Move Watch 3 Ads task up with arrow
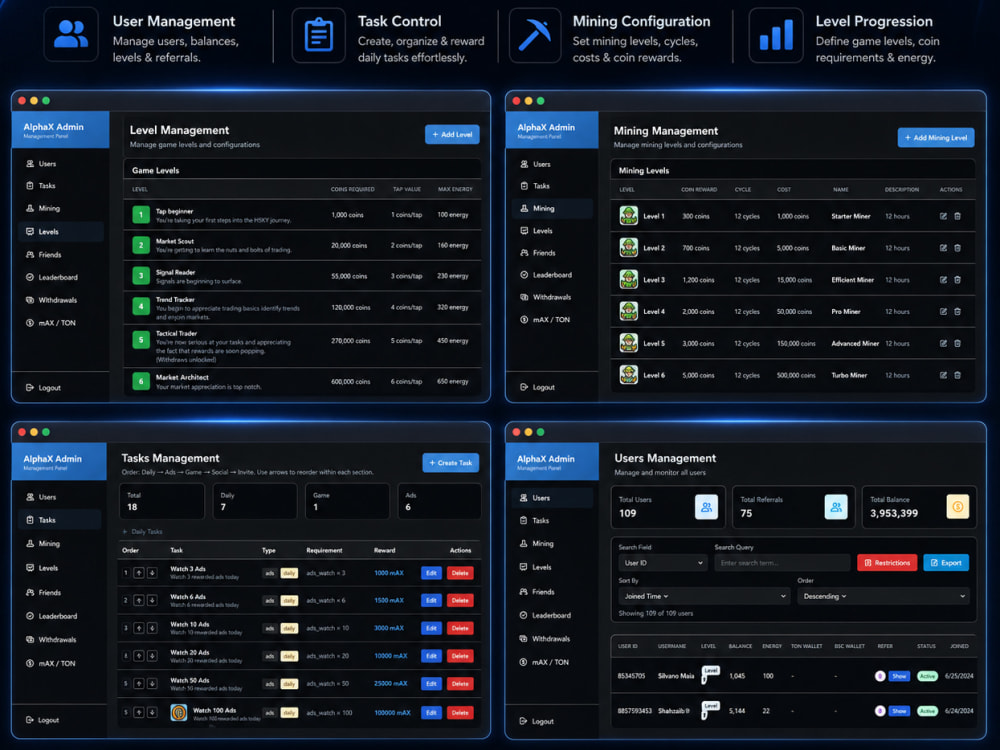 138,573
